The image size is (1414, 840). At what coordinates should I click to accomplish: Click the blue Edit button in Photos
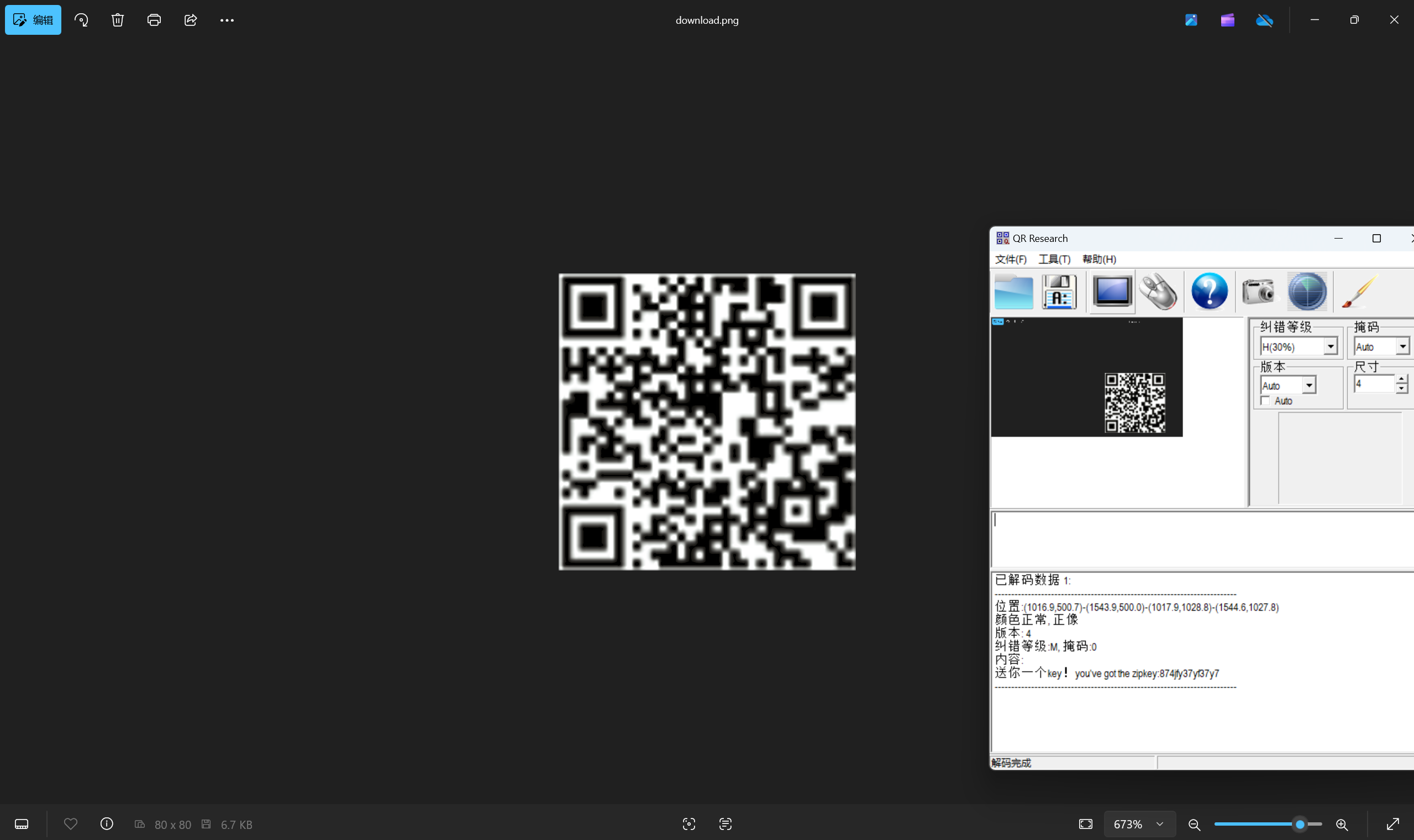point(33,20)
